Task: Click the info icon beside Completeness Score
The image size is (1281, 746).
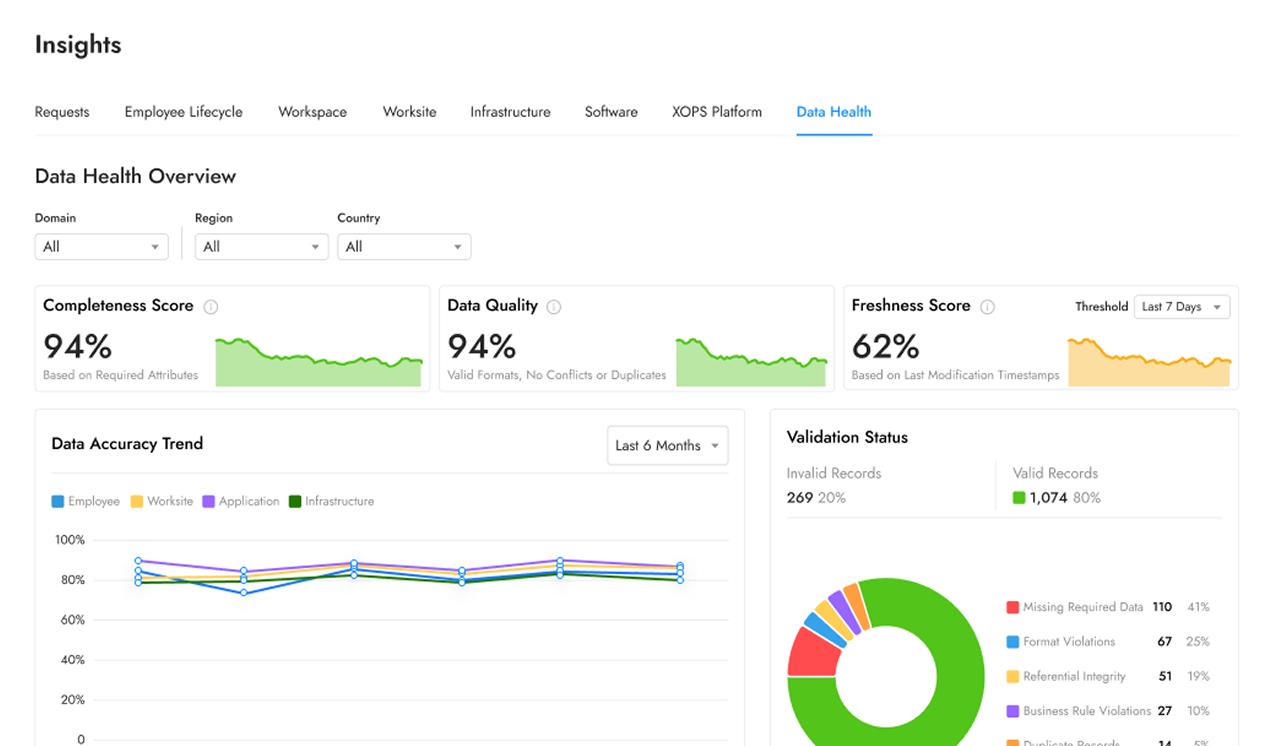Action: tap(211, 307)
